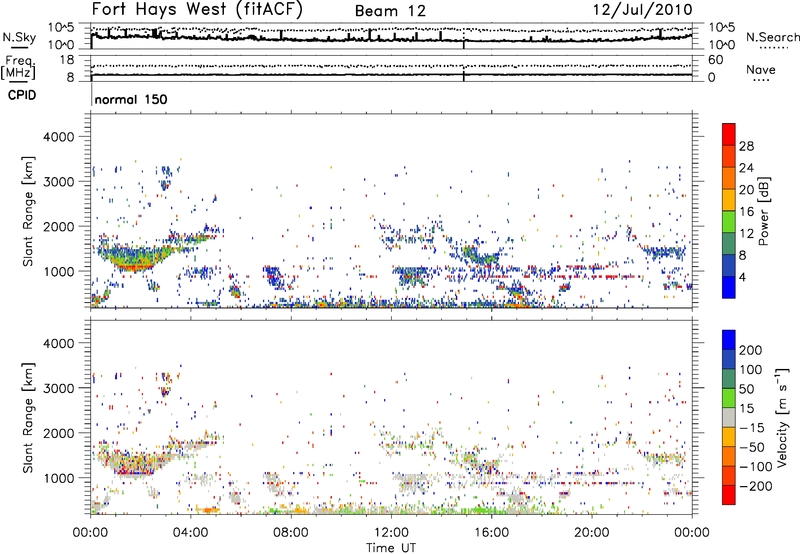Click the '20' Power colorbar value
The width and height of the screenshot is (800, 554).
[x=746, y=190]
